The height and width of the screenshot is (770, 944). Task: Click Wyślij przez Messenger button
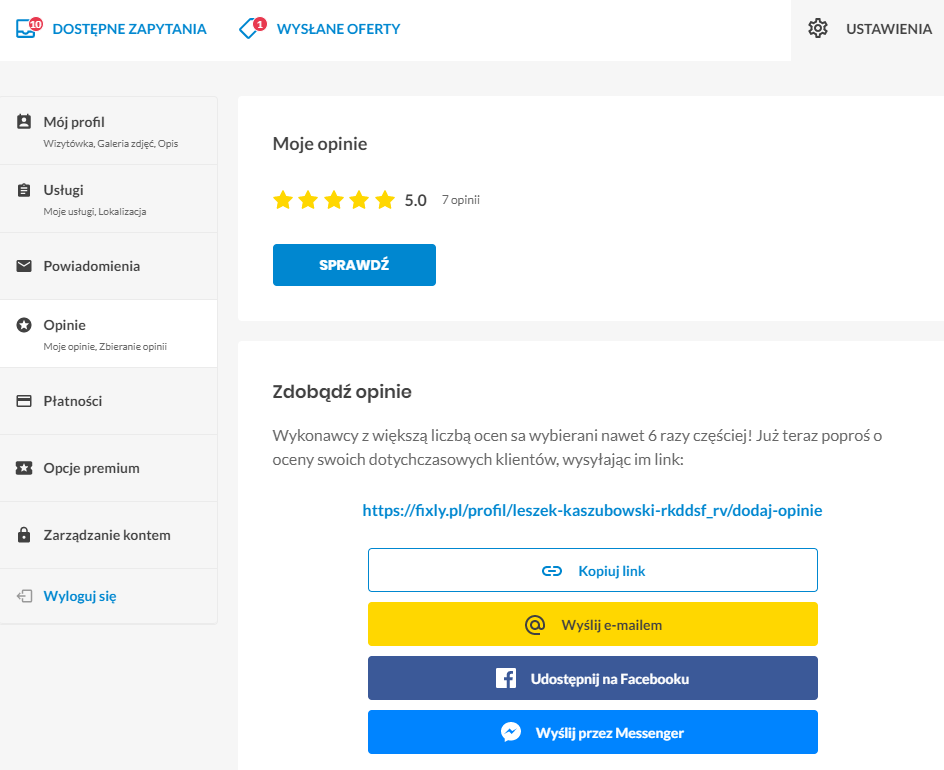[593, 732]
